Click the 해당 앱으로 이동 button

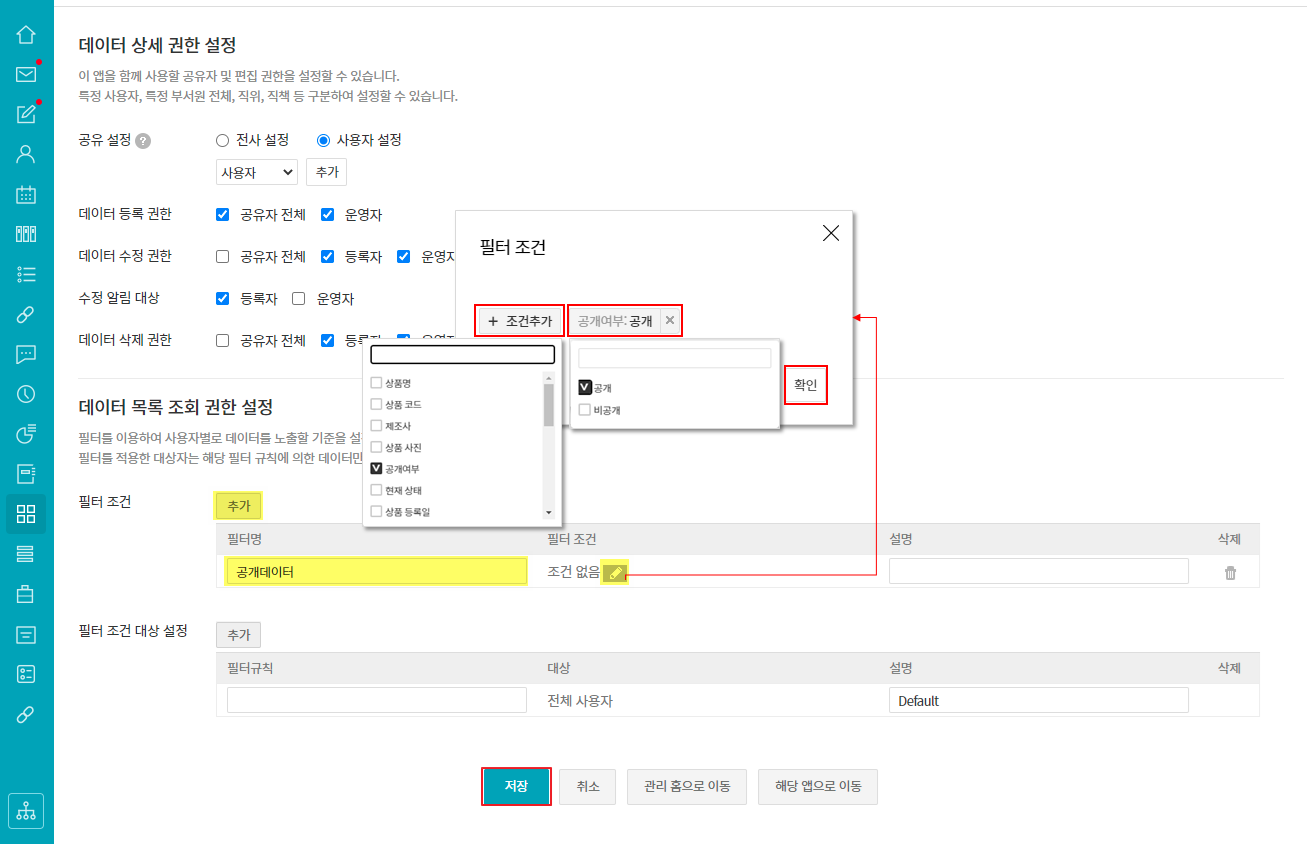coord(817,787)
